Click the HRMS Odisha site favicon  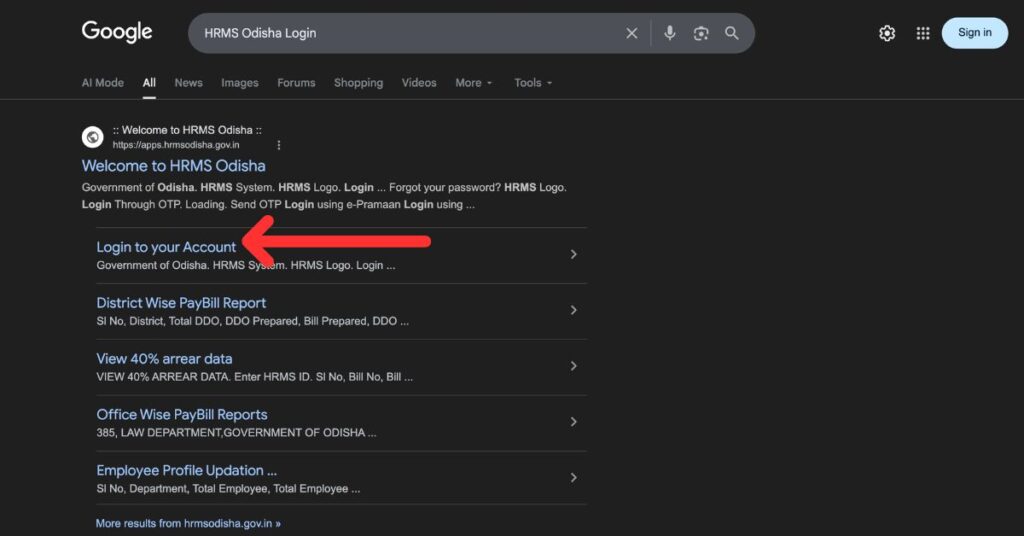(x=92, y=137)
